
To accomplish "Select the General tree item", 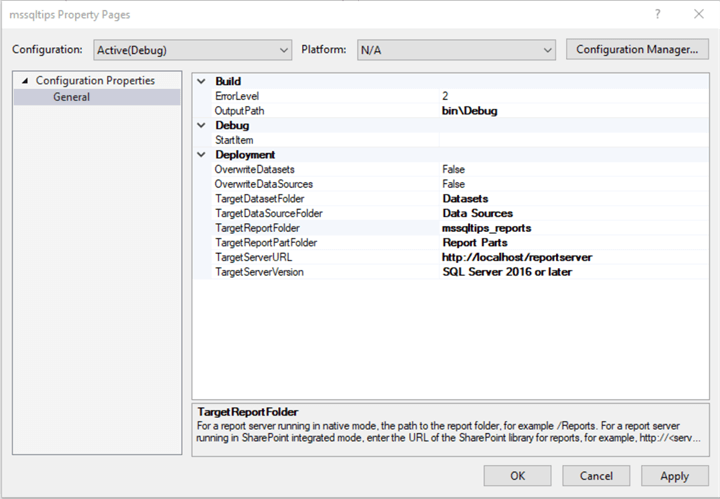I will (71, 97).
